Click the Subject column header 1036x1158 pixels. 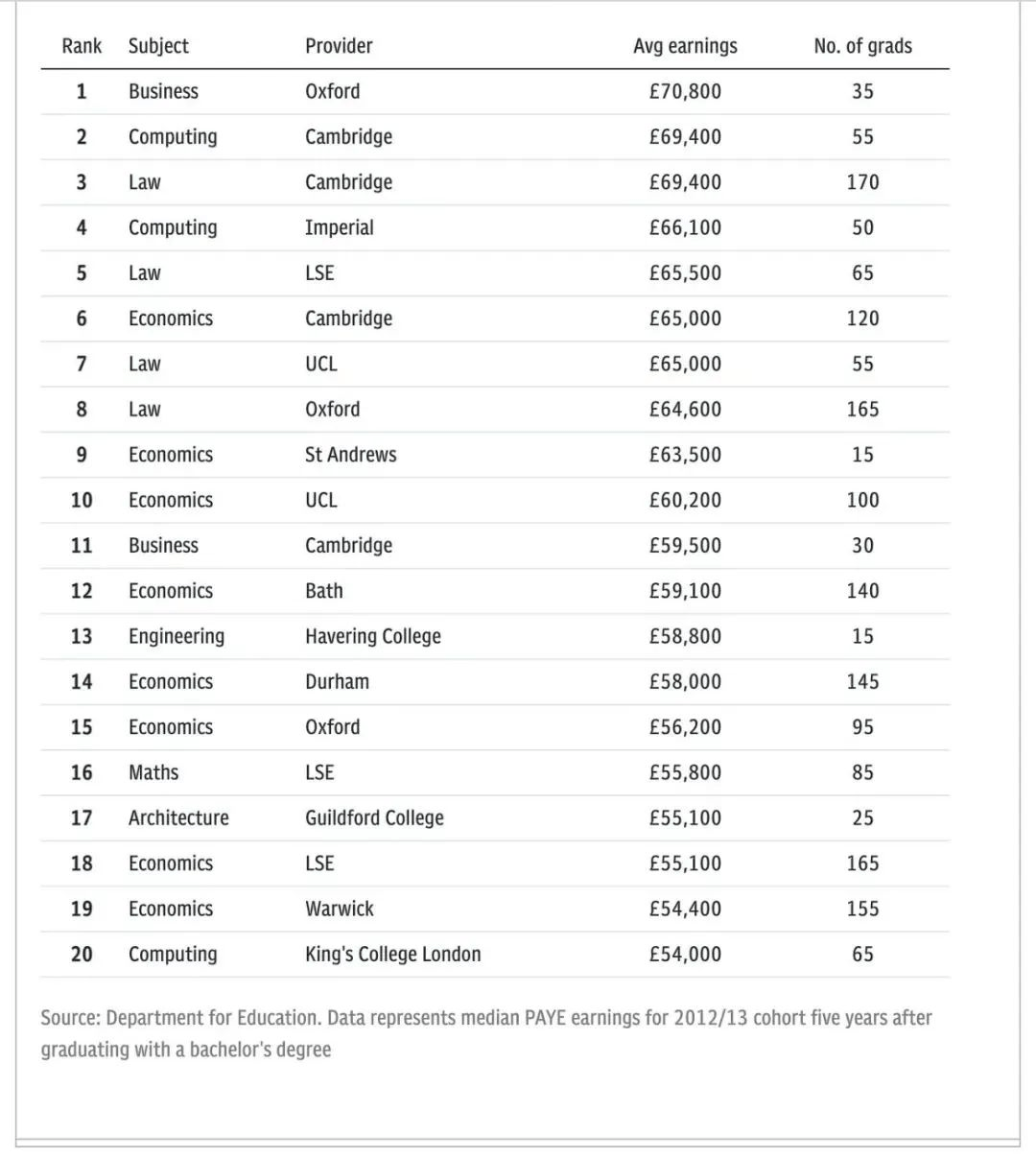[158, 46]
